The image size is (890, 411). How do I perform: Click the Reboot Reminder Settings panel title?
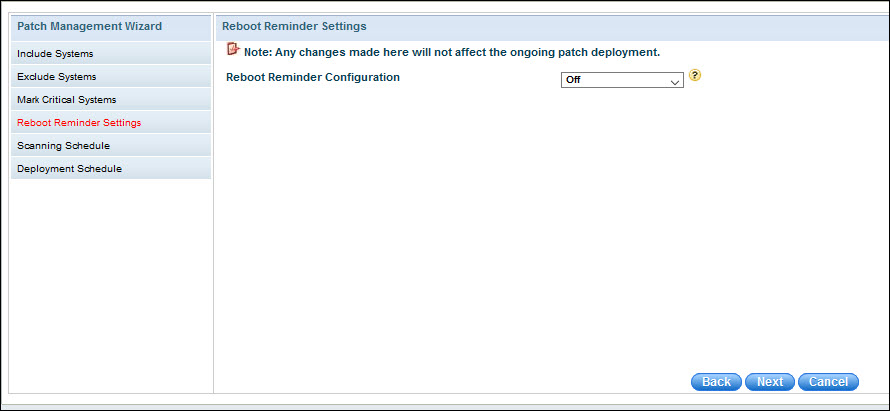[294, 26]
